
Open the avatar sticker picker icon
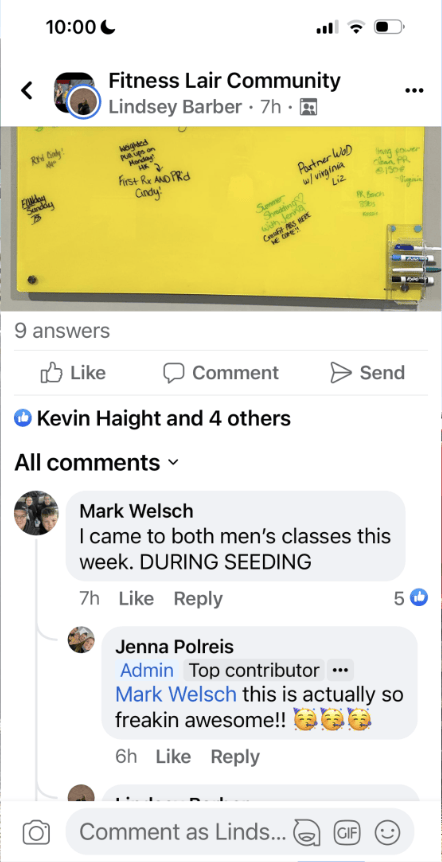click(308, 833)
